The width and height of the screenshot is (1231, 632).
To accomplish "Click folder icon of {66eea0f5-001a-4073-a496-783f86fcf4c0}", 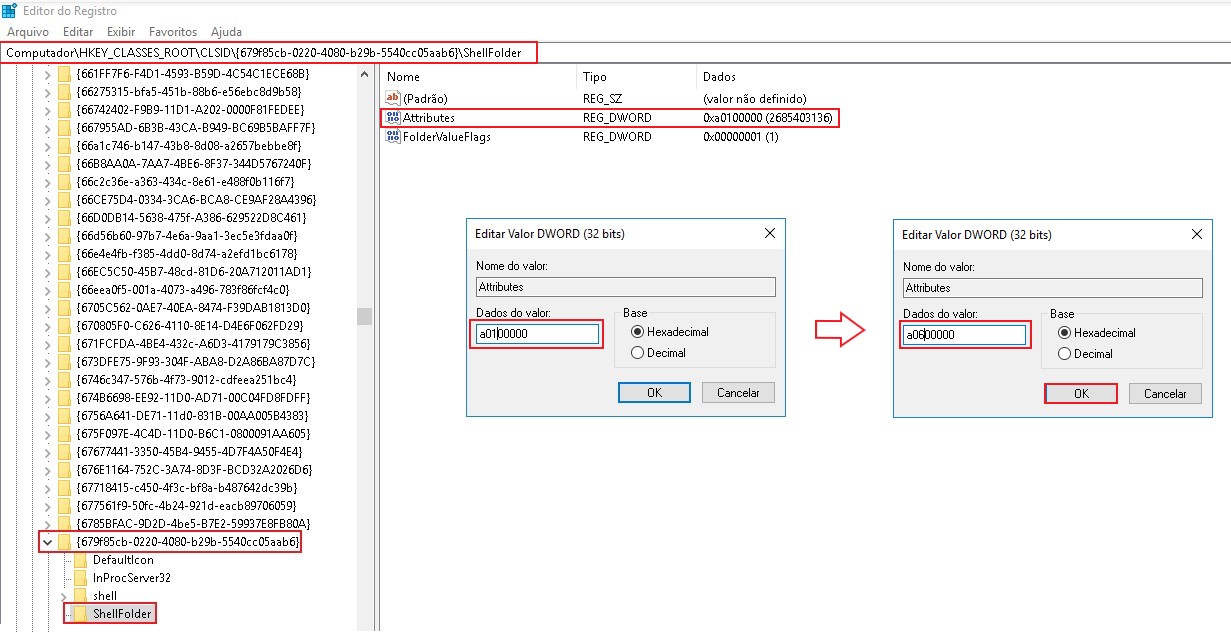I will tap(65, 290).
